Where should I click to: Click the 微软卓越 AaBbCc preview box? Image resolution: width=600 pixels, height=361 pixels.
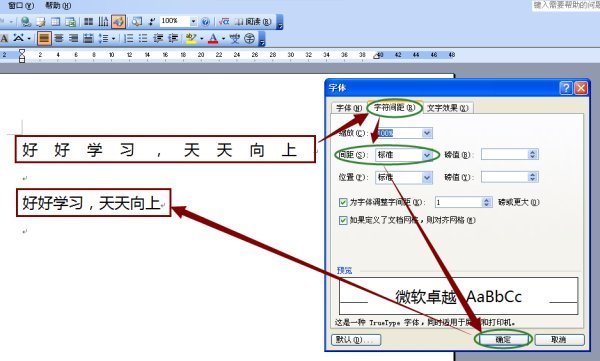(458, 296)
